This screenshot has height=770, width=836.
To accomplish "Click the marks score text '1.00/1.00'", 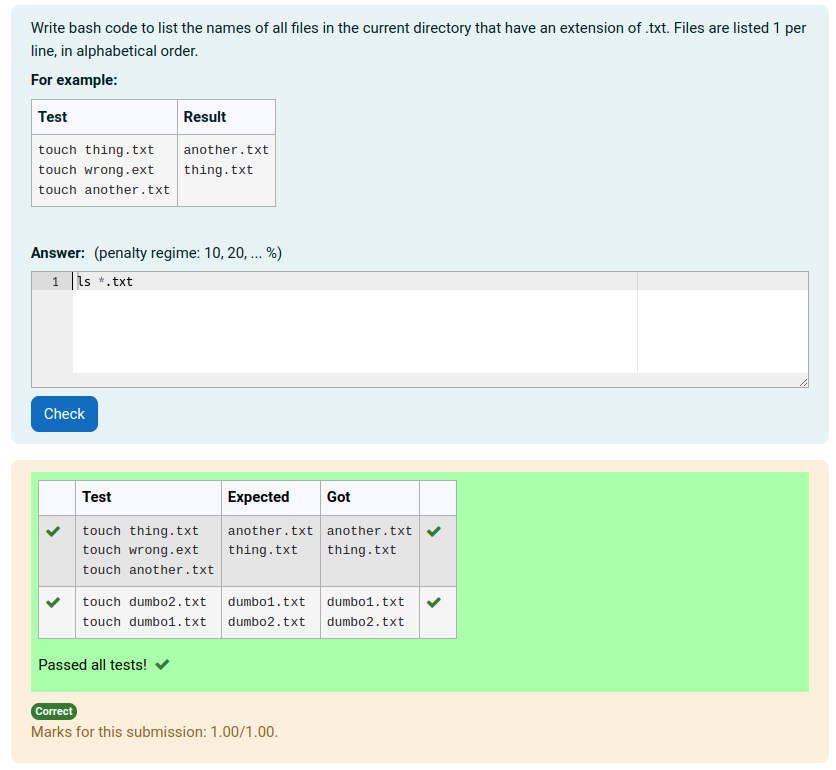I will click(x=243, y=732).
